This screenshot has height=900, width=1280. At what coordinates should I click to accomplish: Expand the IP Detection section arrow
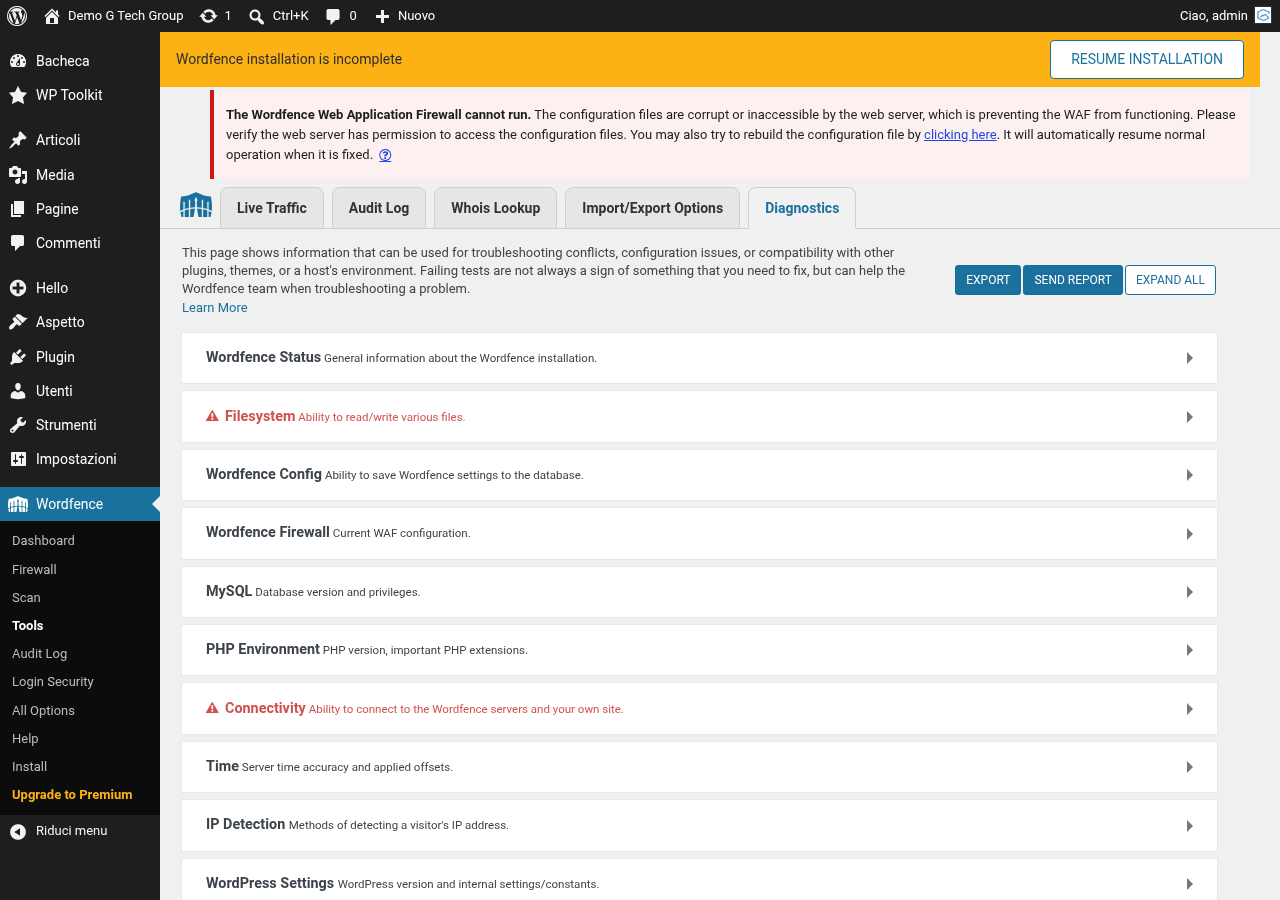click(1189, 826)
